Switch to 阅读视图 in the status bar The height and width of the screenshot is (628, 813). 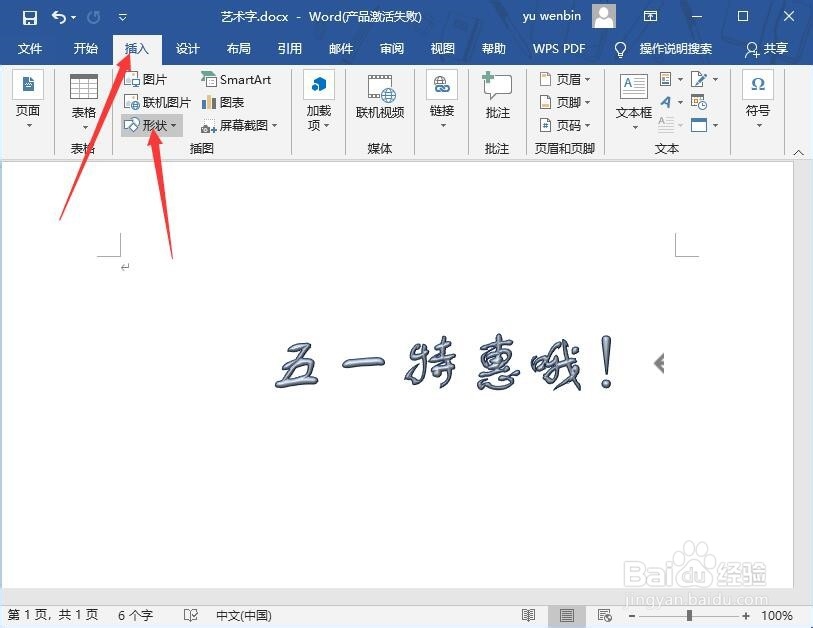[529, 615]
